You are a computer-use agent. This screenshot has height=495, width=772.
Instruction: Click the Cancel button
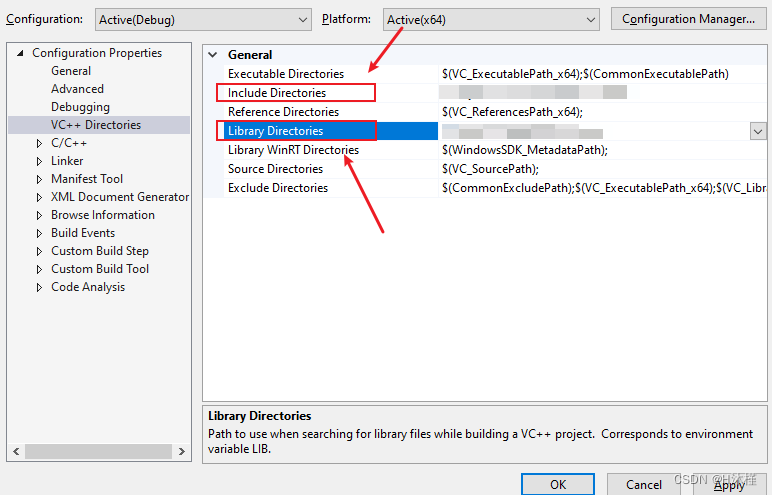coord(643,484)
